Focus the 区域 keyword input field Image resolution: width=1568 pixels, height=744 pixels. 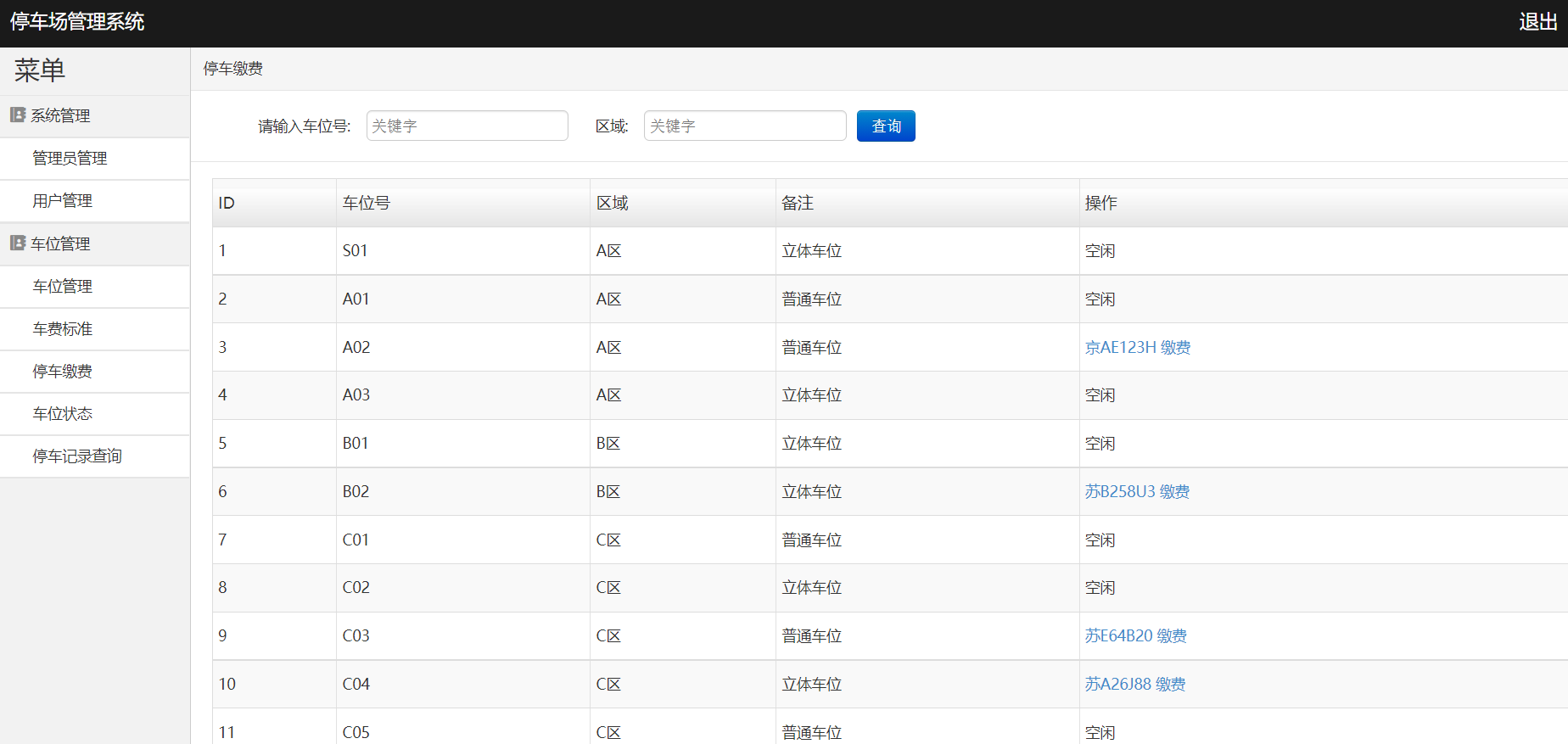pos(744,126)
